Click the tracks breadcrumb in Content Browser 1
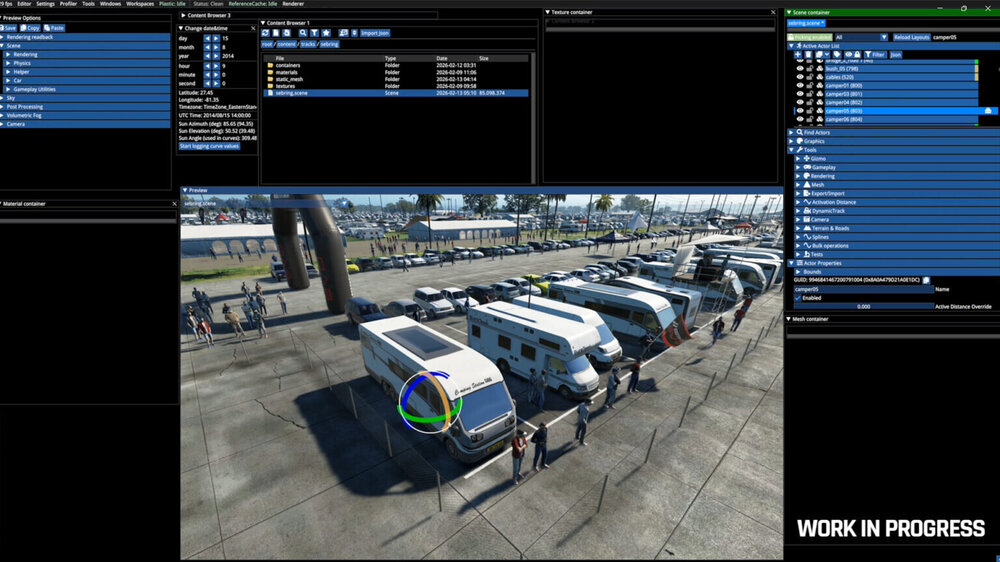 point(308,44)
